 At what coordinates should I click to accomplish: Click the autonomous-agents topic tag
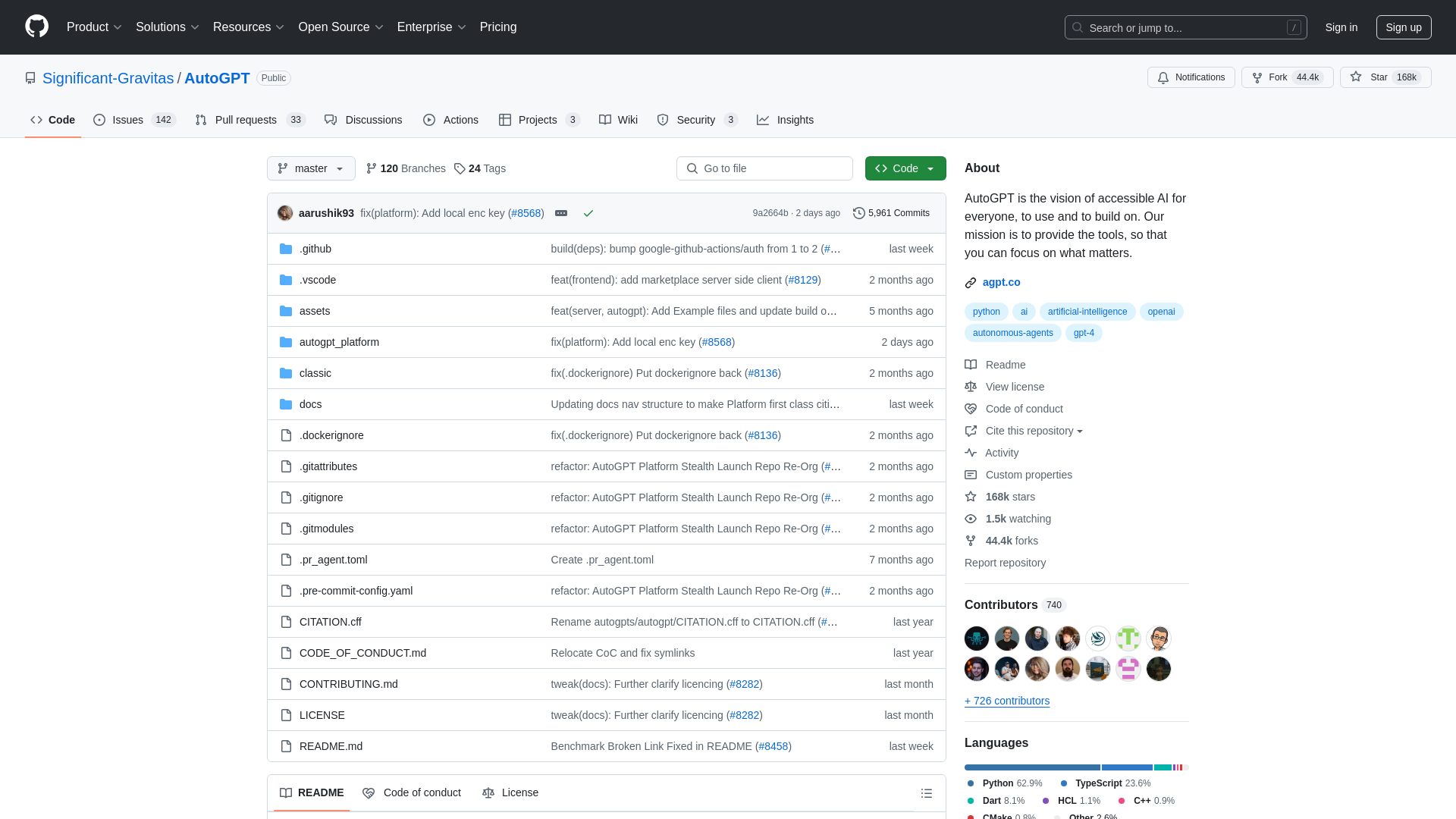1012,333
